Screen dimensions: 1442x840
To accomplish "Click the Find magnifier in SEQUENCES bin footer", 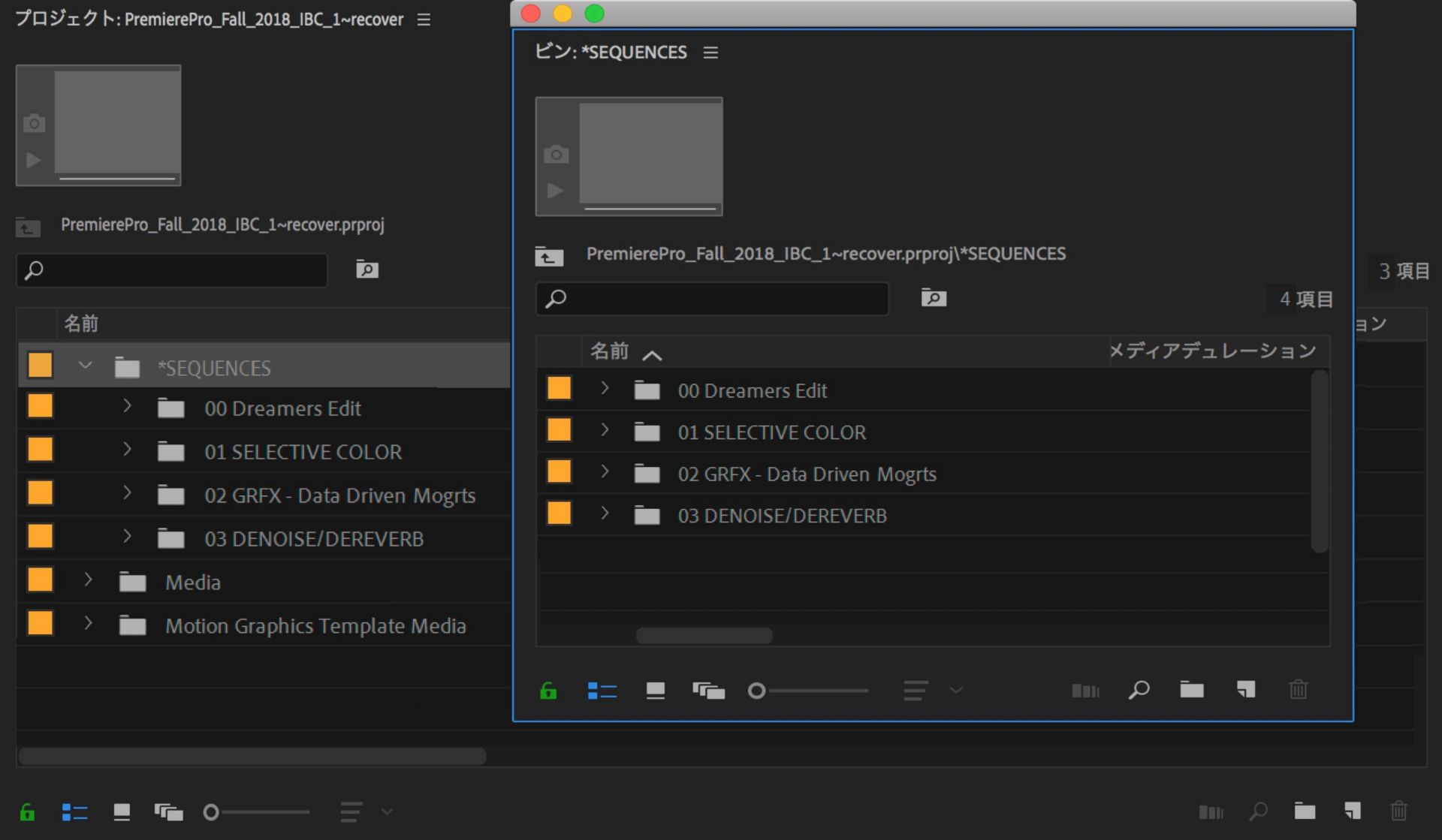I will tap(1139, 689).
